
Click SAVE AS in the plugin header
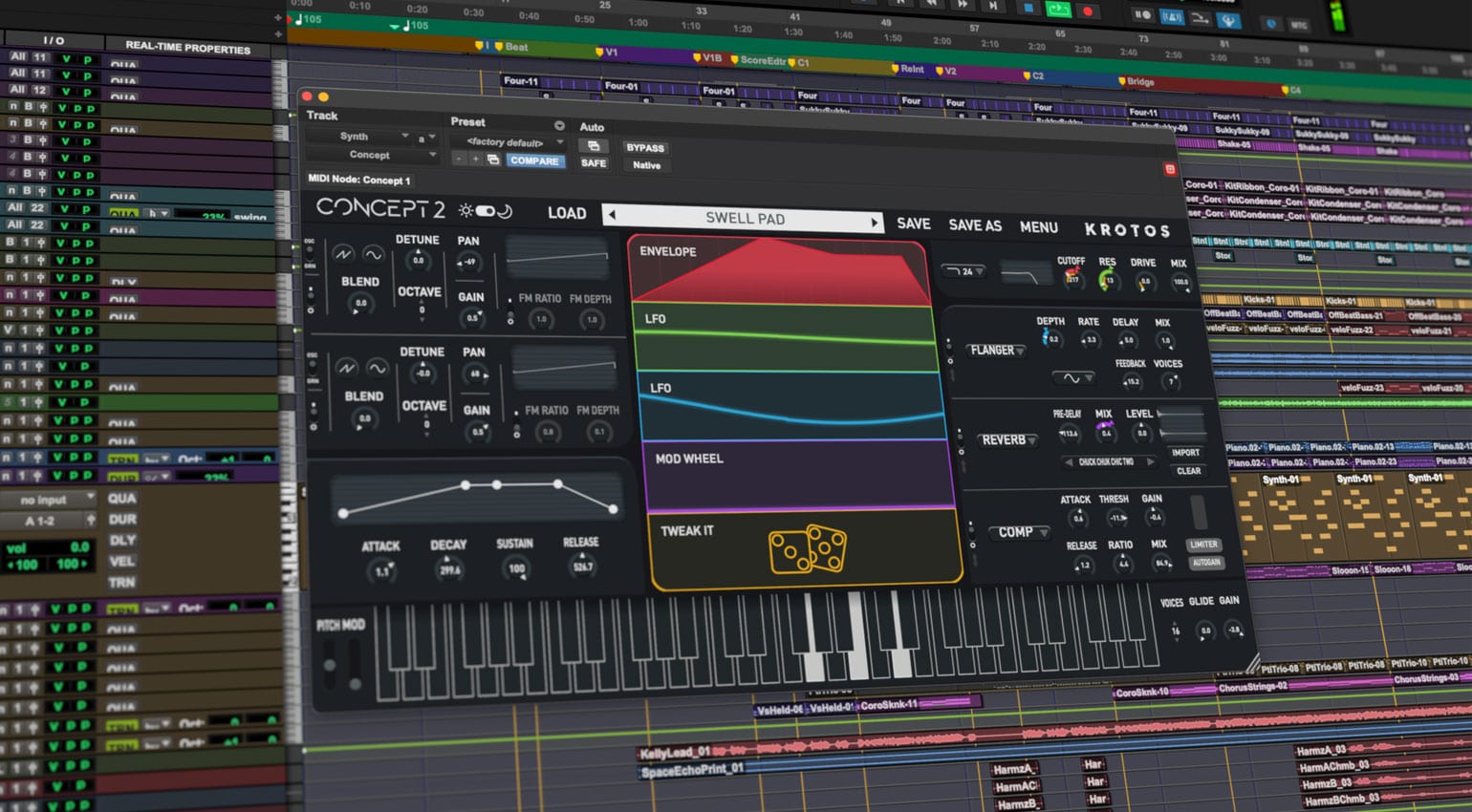[x=974, y=225]
